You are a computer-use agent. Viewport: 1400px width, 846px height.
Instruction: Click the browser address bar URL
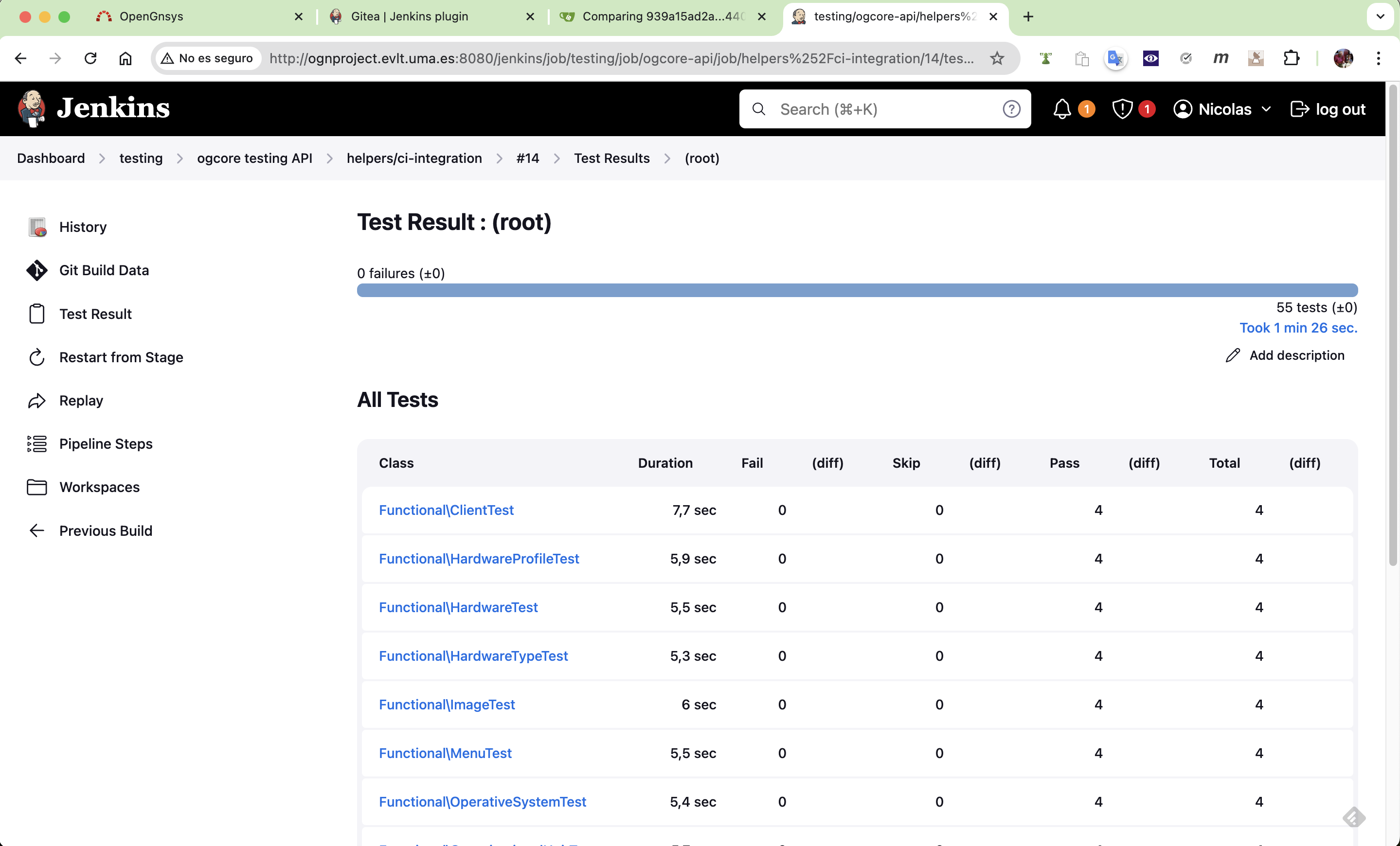[622, 58]
